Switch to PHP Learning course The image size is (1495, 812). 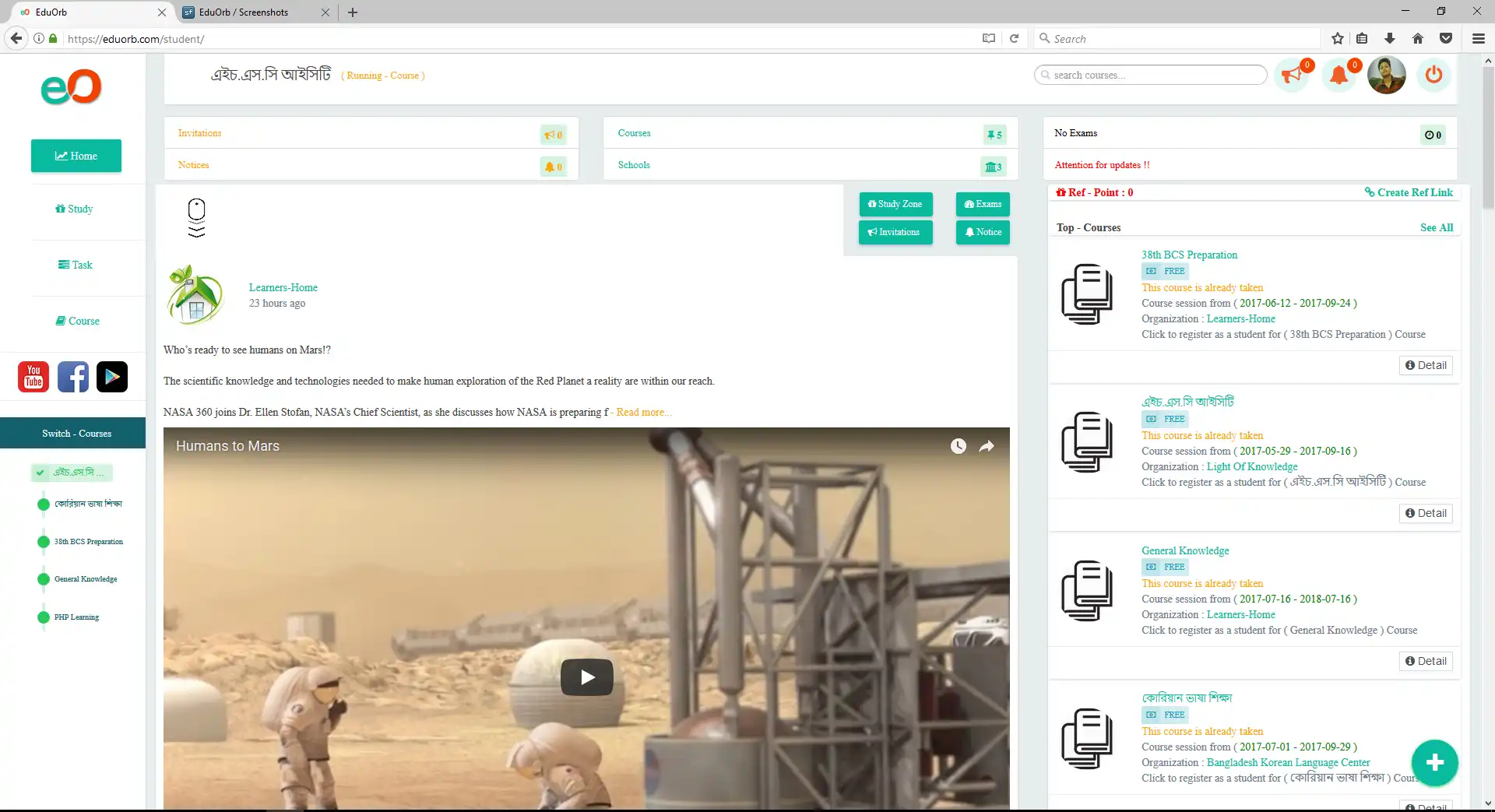coord(76,617)
